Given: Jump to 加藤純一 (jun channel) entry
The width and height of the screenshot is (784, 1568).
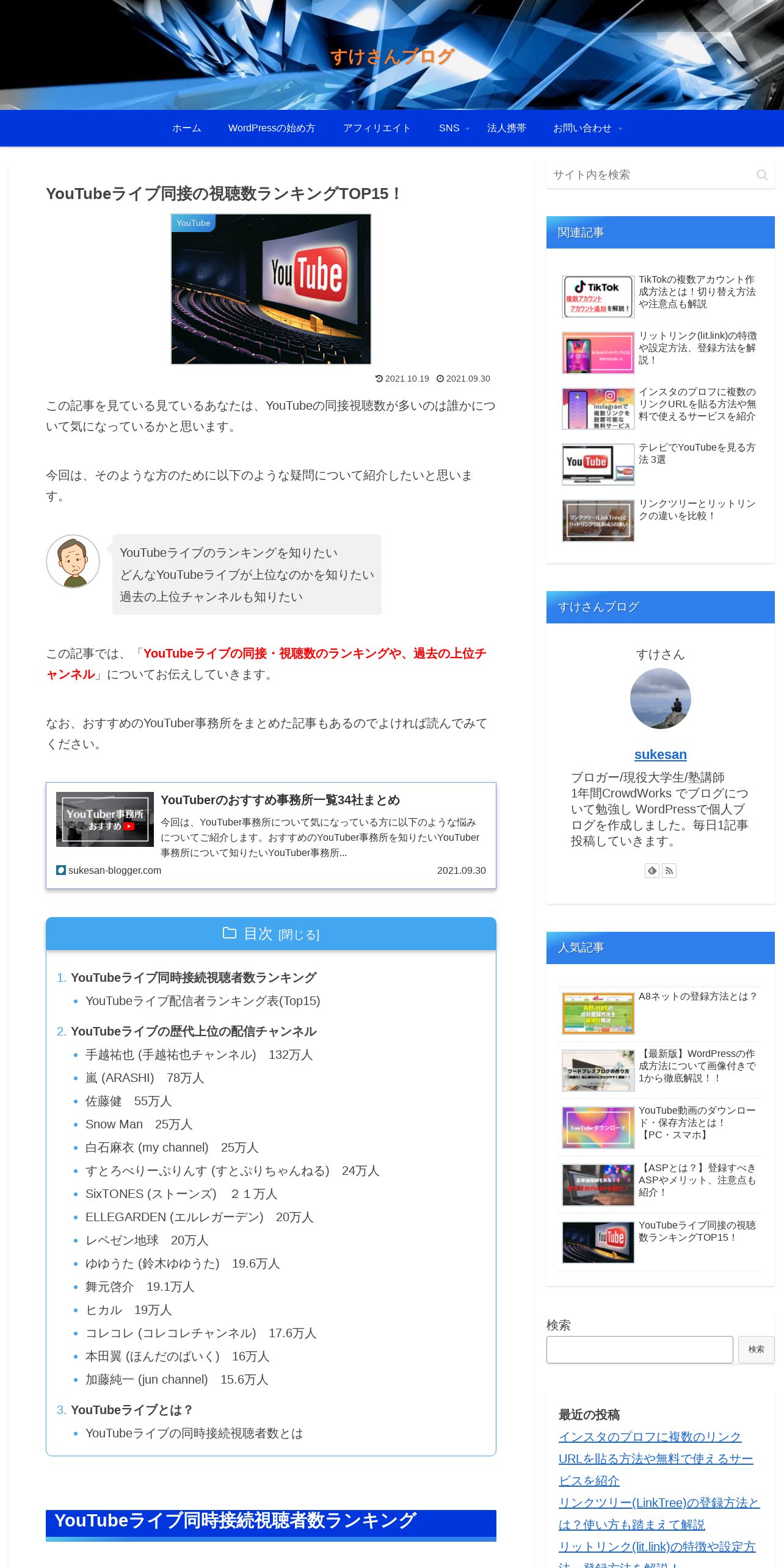Looking at the screenshot, I should (177, 1379).
